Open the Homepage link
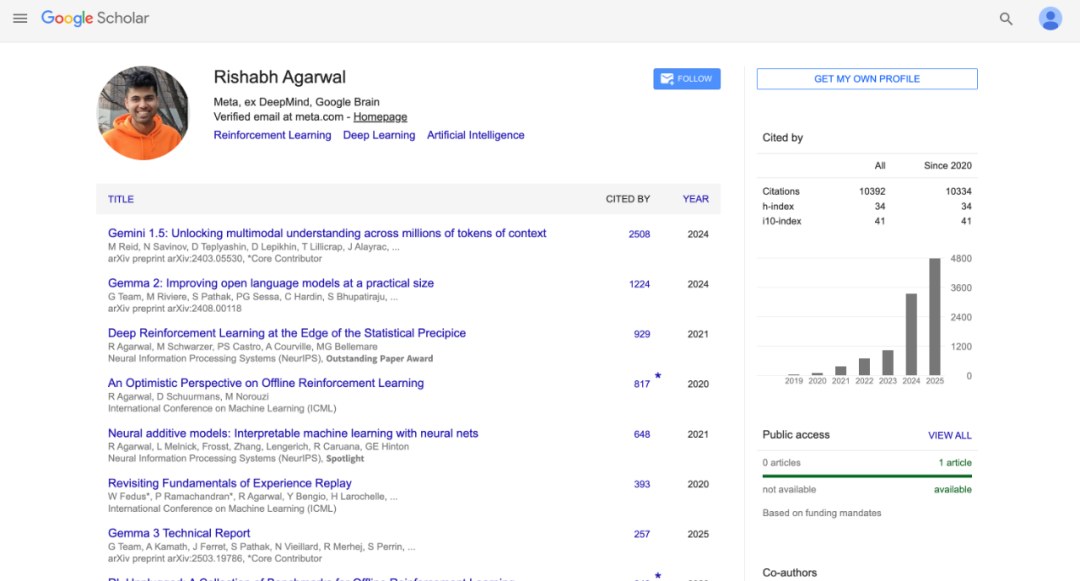Viewport: 1080px width, 581px height. coord(380,117)
